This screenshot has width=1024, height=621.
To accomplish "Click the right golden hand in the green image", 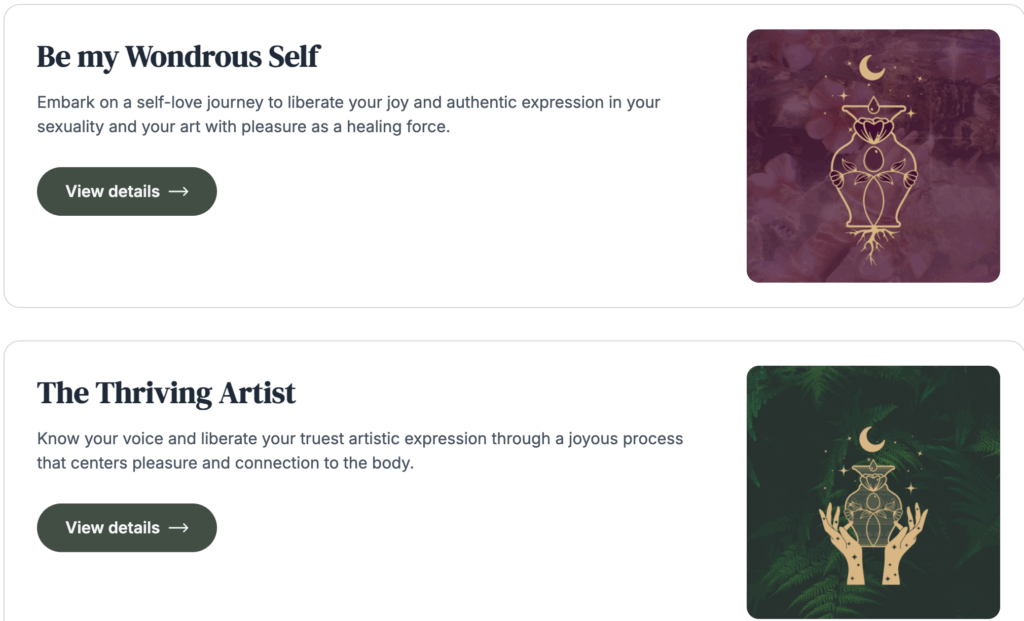I will (904, 546).
